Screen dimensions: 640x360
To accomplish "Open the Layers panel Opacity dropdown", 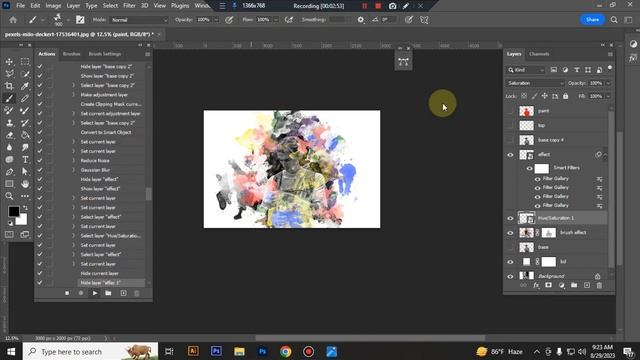I will tap(608, 83).
